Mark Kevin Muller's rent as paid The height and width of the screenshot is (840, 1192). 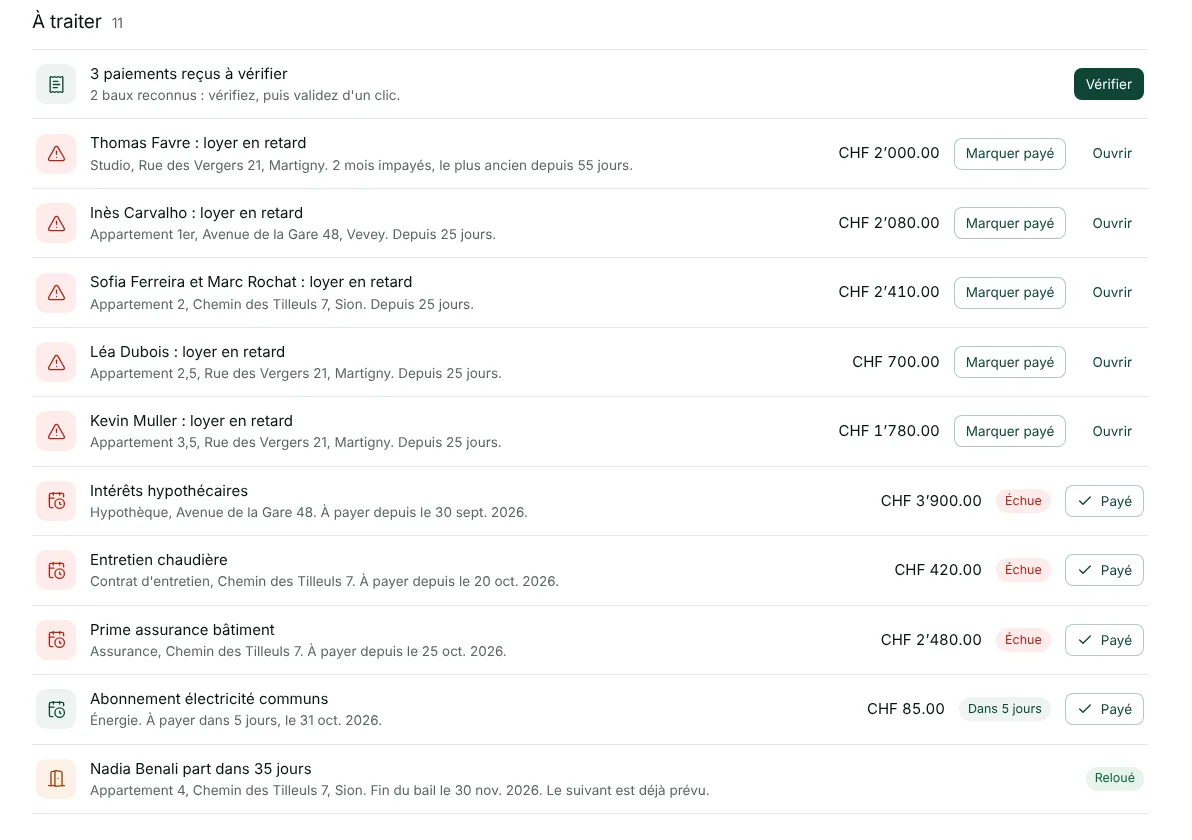[x=1010, y=432]
